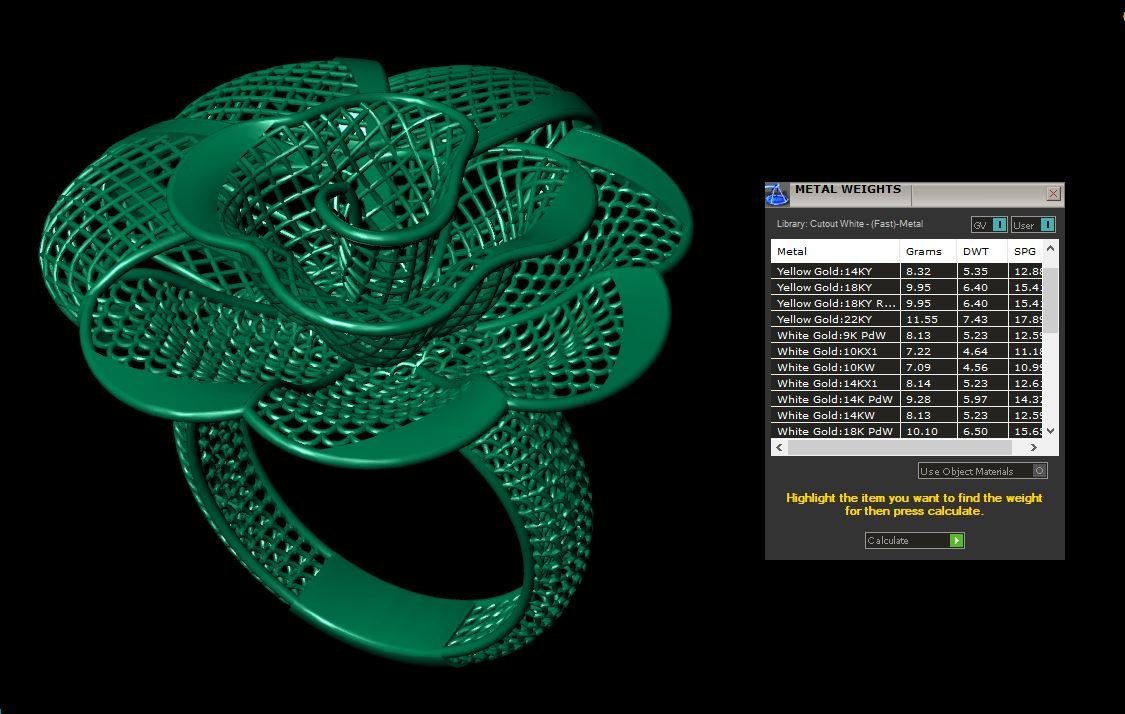
Task: Click the 10.10 grams value
Action: click(922, 431)
